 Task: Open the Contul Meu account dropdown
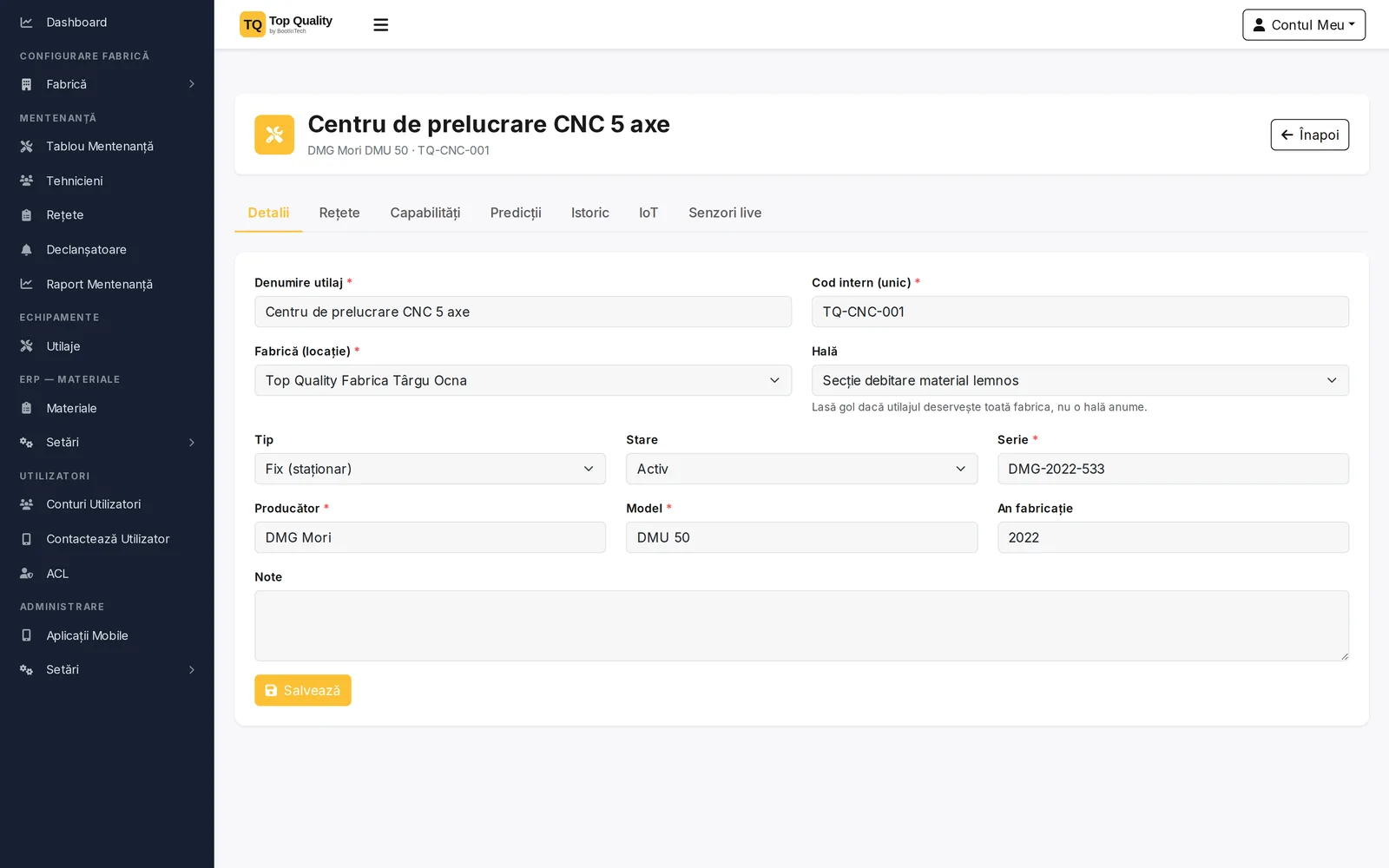click(x=1304, y=25)
